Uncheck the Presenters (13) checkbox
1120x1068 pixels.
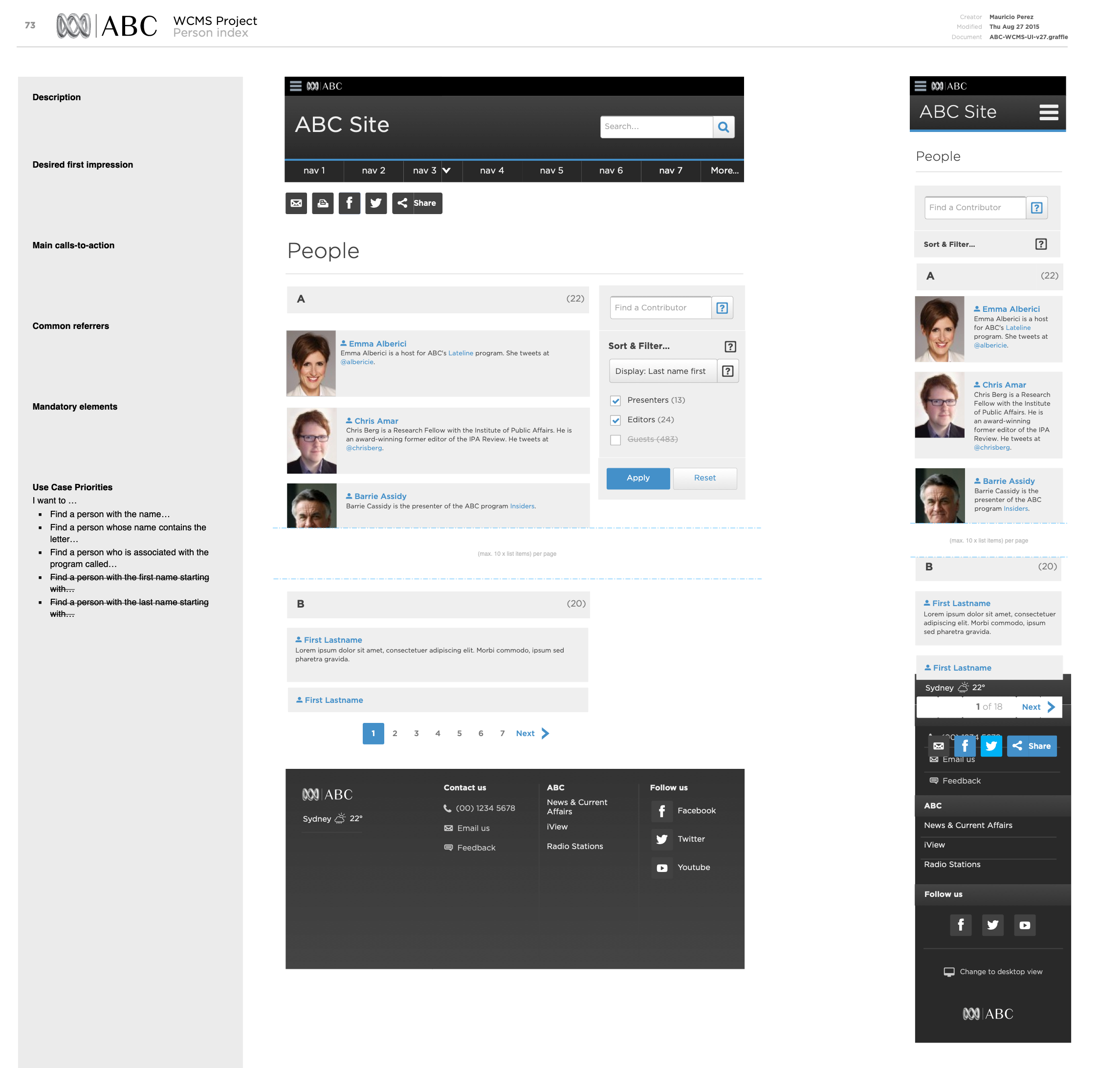(615, 401)
